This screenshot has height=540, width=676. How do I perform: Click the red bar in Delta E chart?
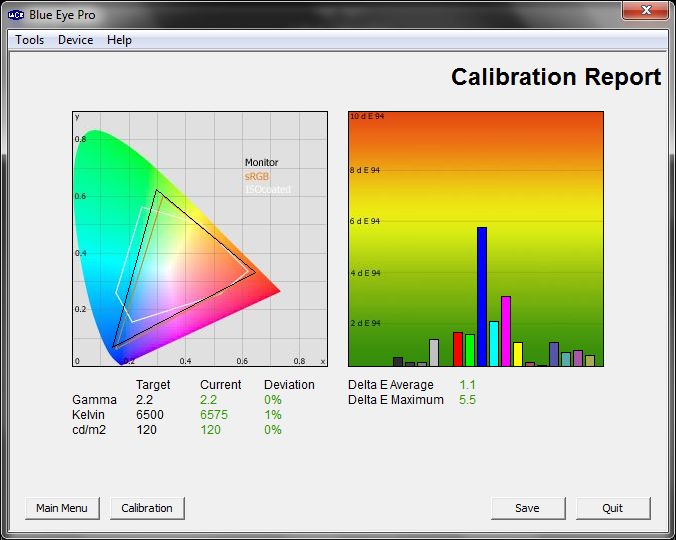[458, 349]
